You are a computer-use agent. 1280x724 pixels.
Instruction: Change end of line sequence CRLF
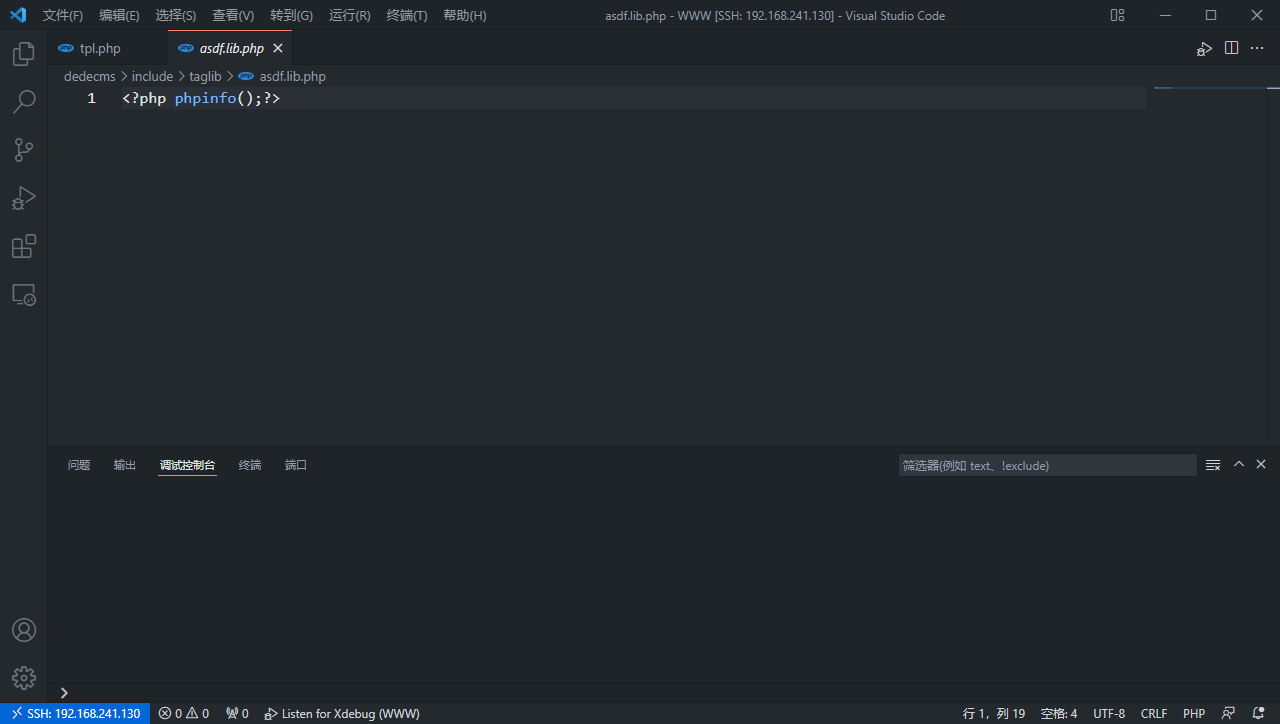[1154, 713]
